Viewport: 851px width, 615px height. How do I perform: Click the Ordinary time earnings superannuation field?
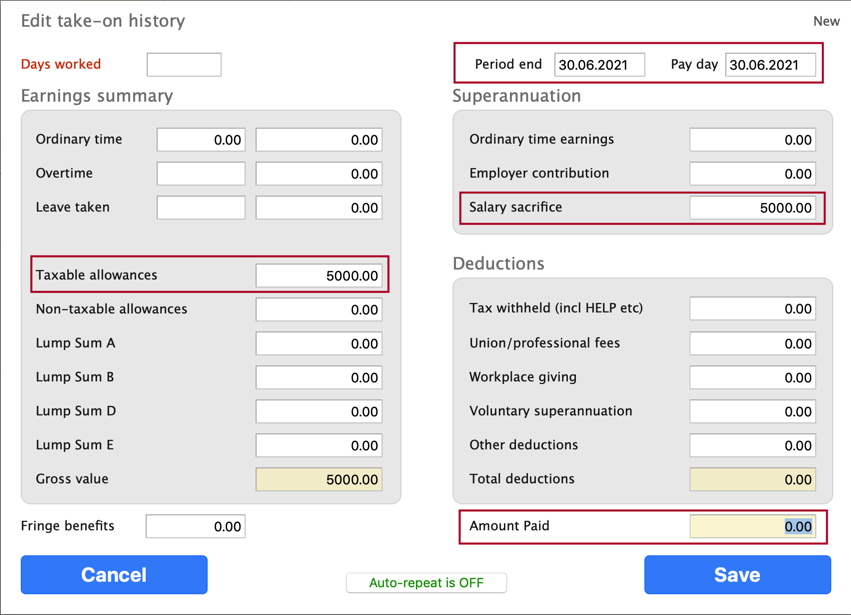click(x=753, y=140)
